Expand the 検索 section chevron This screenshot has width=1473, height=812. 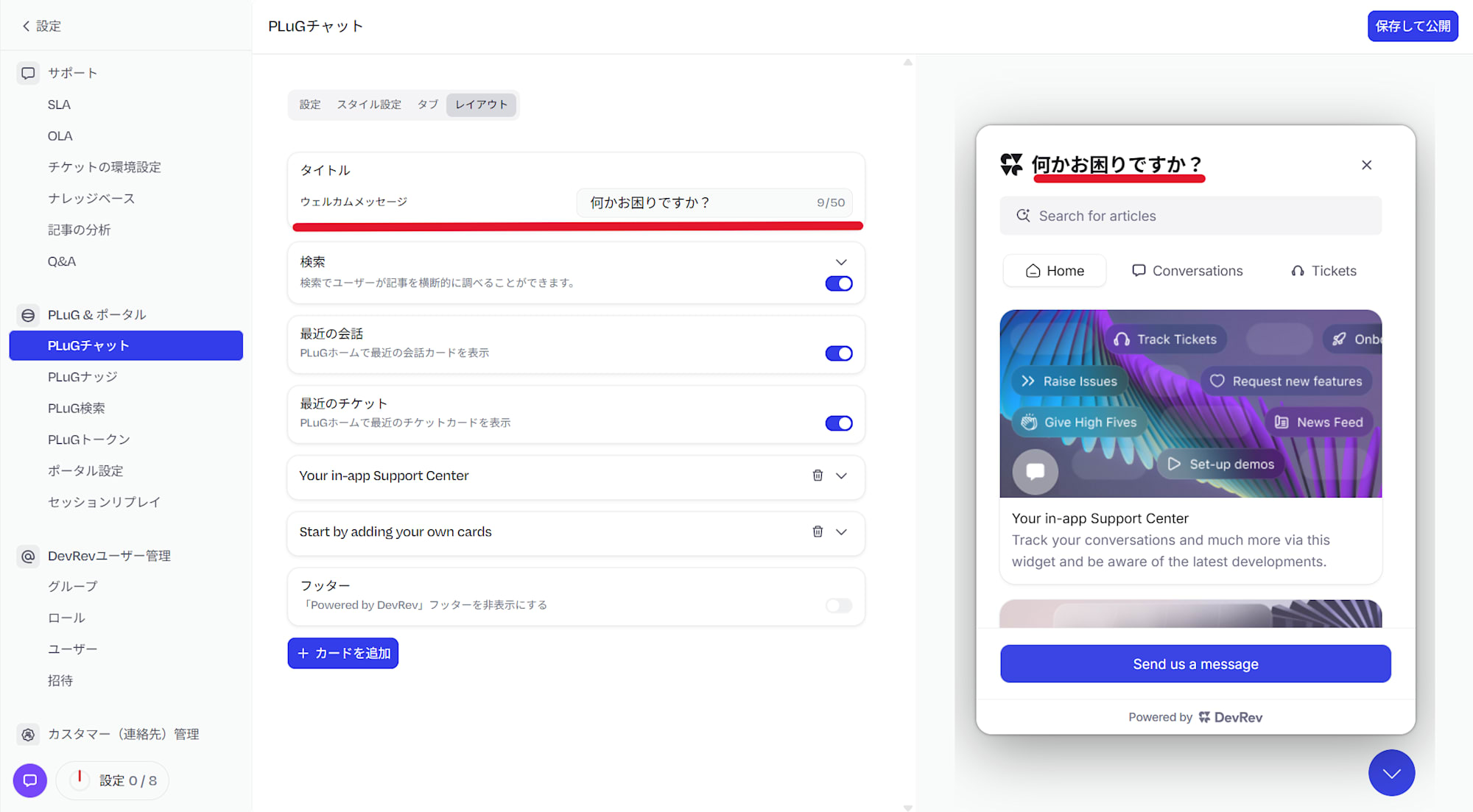pyautogui.click(x=841, y=262)
